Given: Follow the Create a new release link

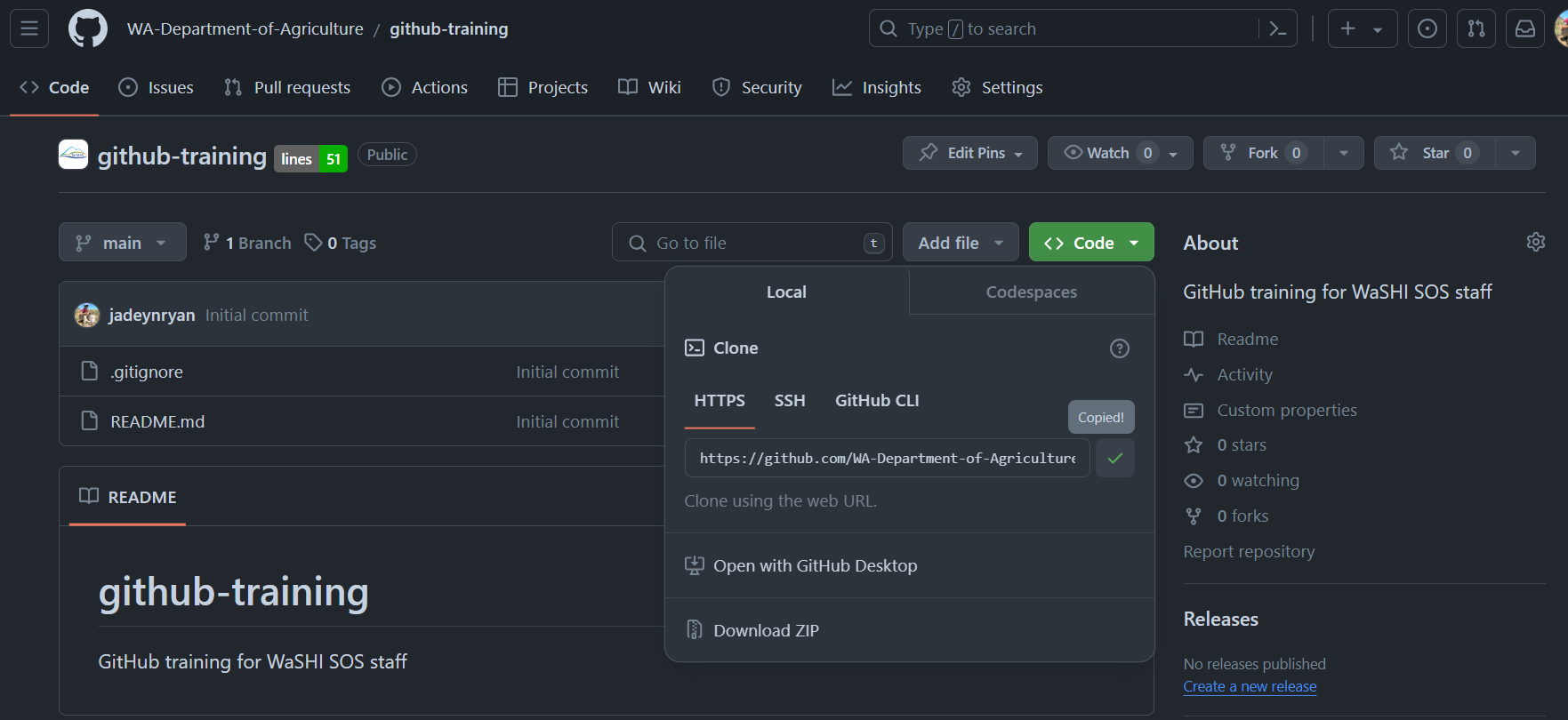Looking at the screenshot, I should 1250,687.
